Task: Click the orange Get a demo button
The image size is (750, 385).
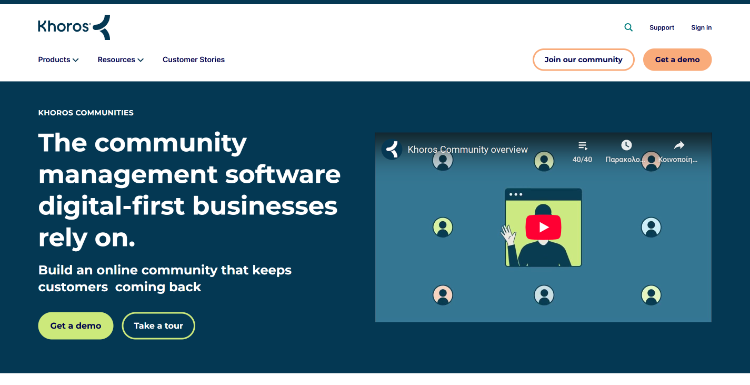Action: (x=677, y=60)
